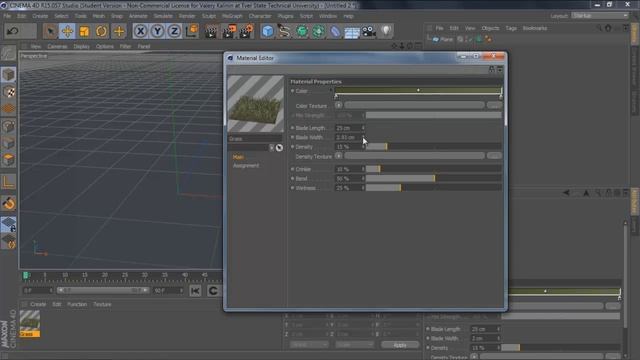Click the green Subdivision Surface generator icon

(302, 31)
